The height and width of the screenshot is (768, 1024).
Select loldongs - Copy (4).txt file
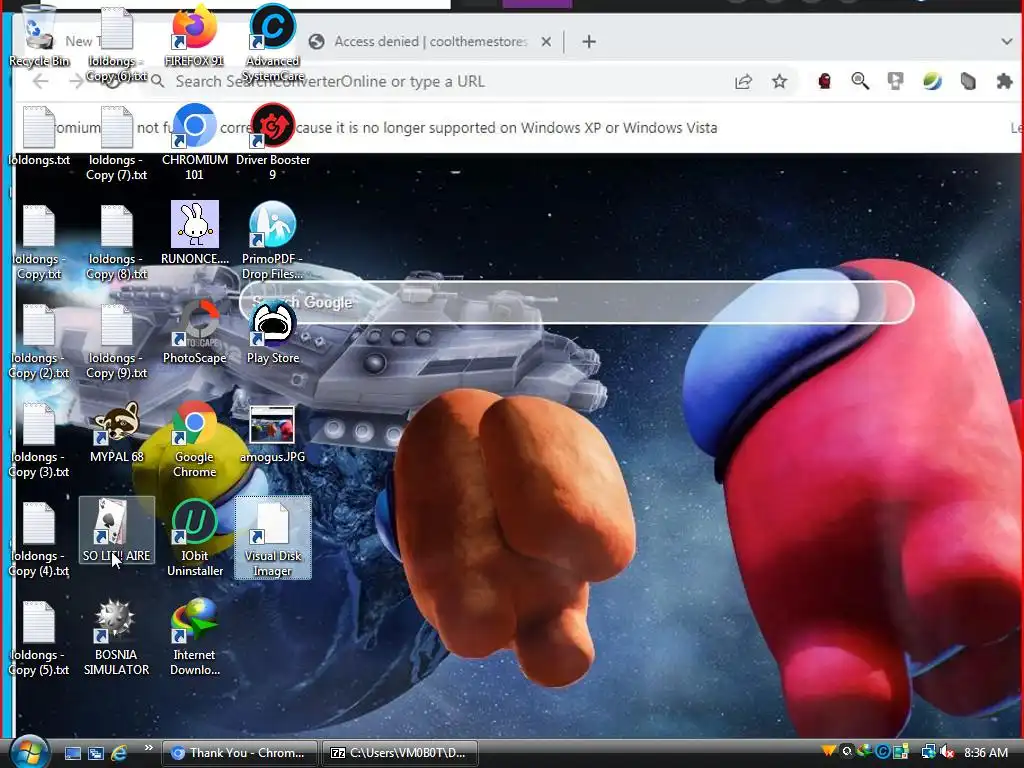pos(39,540)
